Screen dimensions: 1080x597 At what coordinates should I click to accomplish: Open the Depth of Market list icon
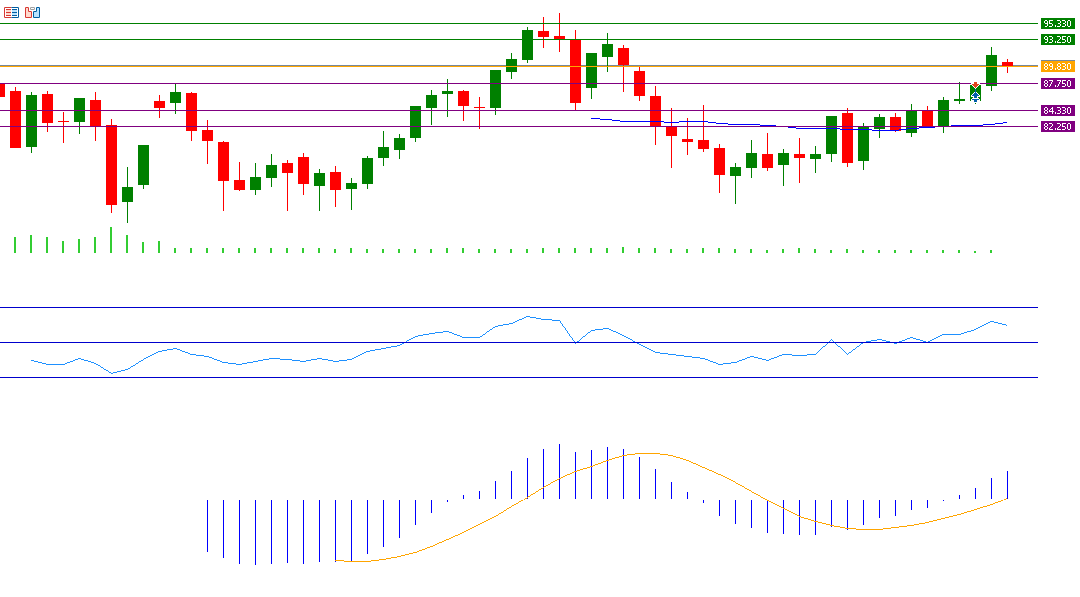11,12
